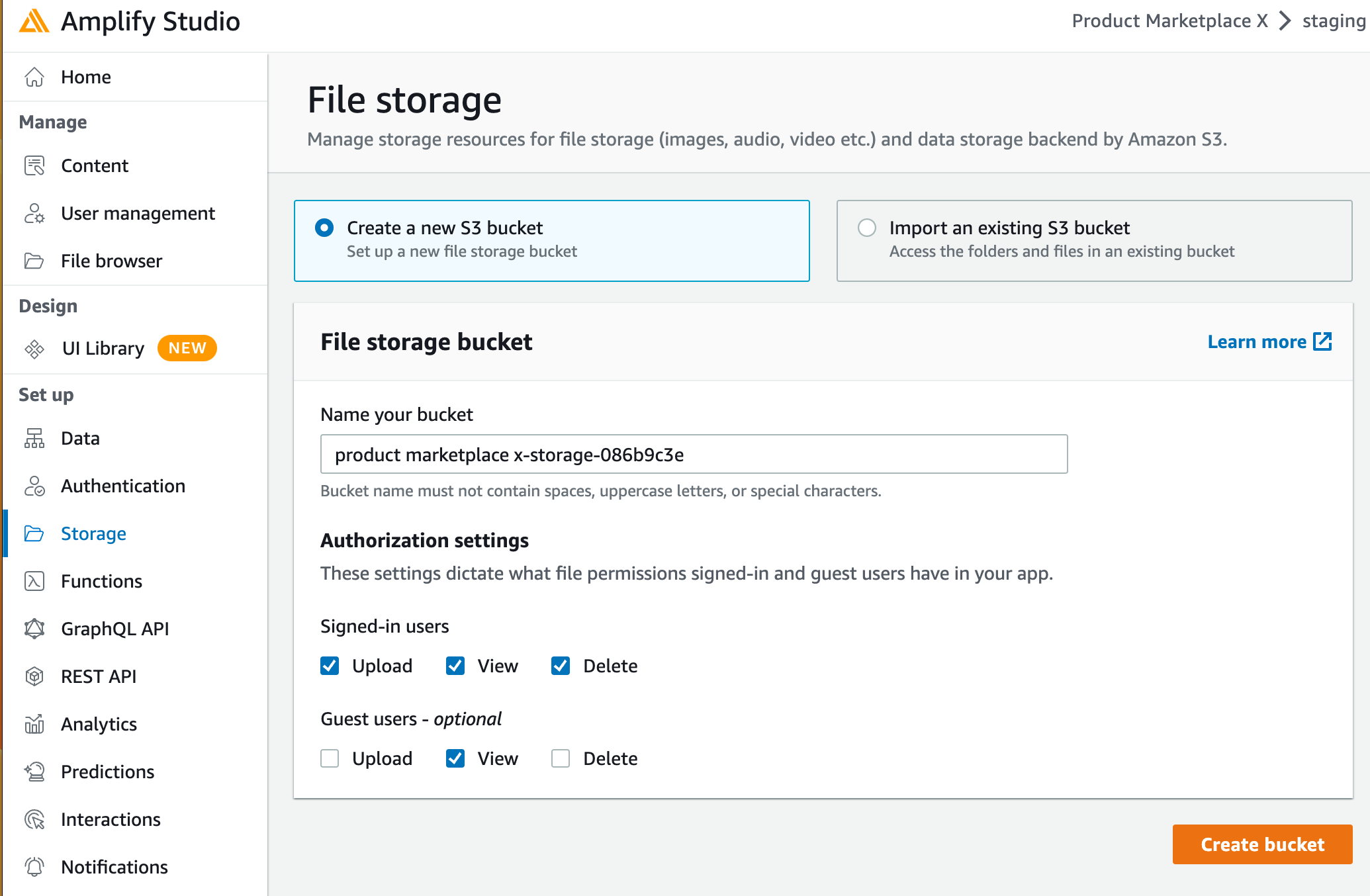
Task: Click the Interactions icon
Action: coord(34,819)
